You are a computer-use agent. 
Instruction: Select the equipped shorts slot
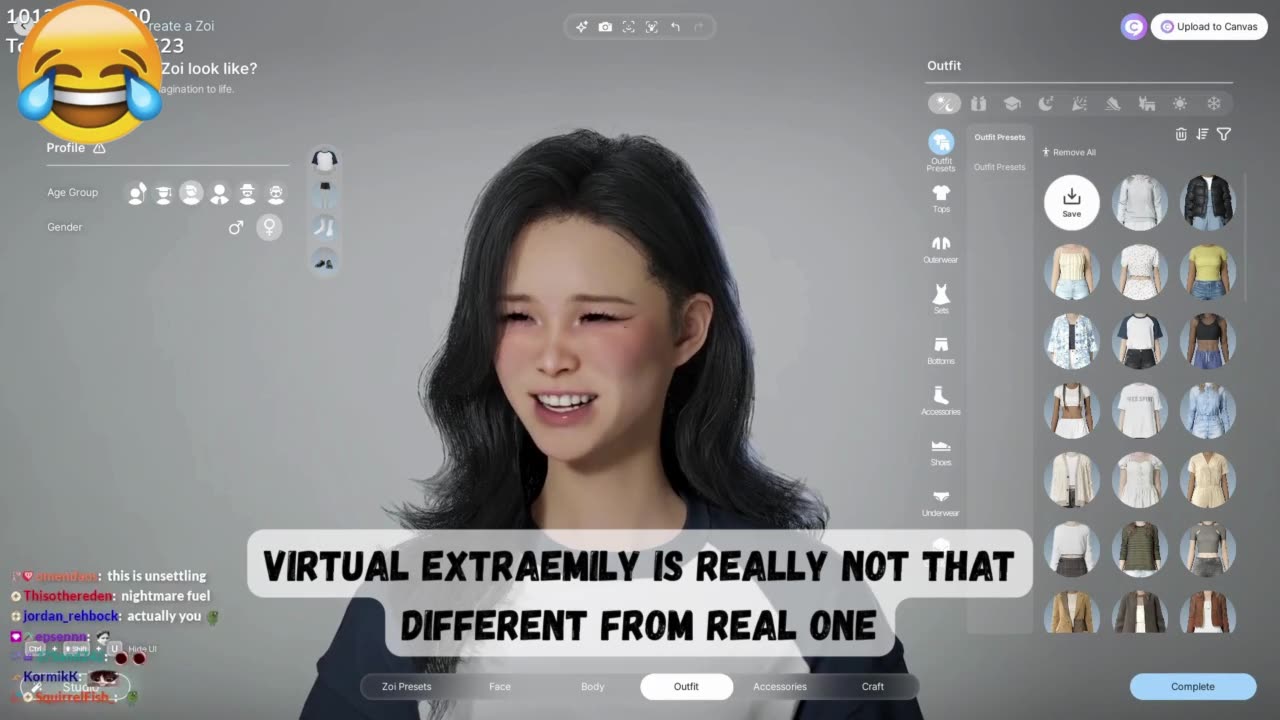pyautogui.click(x=324, y=193)
